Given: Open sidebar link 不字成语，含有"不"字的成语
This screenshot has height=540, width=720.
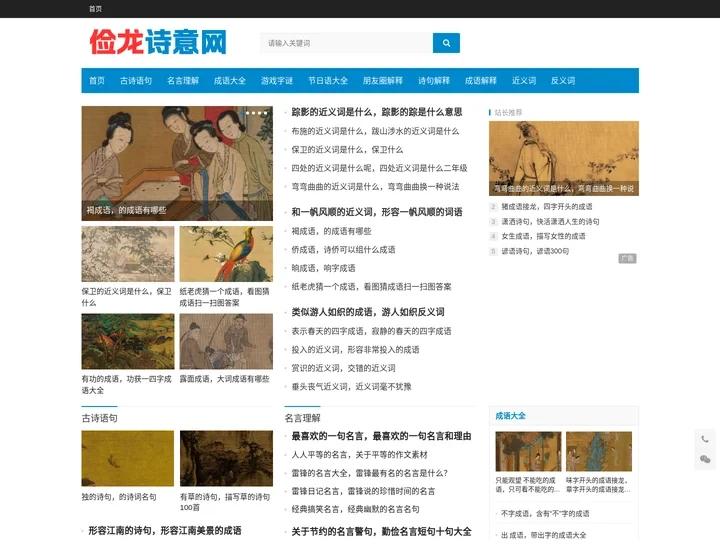Looking at the screenshot, I should 545,513.
